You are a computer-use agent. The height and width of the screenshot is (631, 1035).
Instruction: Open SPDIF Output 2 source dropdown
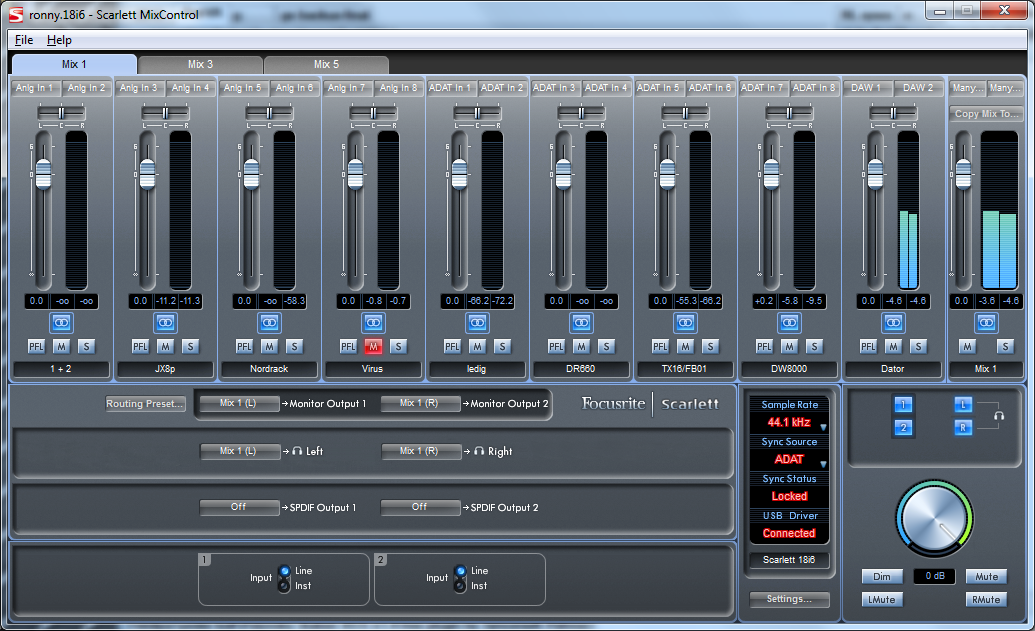[420, 507]
